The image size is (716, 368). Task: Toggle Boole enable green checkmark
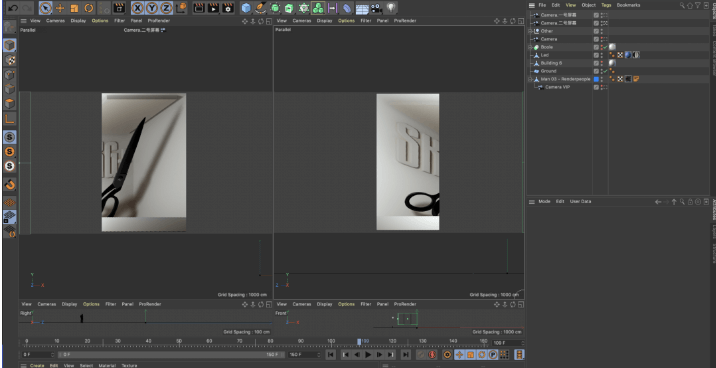coord(605,47)
